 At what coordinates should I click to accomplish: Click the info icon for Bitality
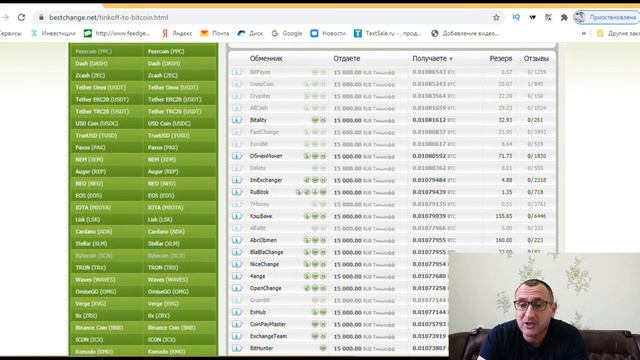[x=237, y=120]
